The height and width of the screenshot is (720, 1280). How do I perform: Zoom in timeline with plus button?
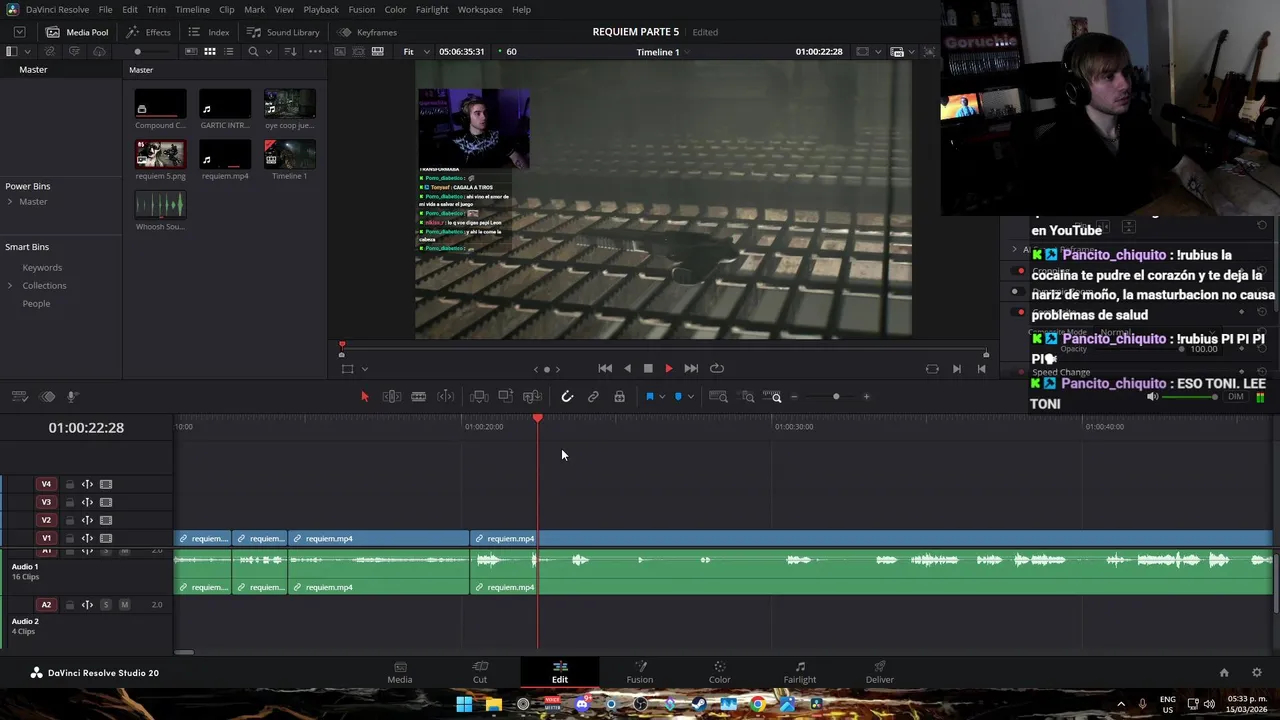866,397
